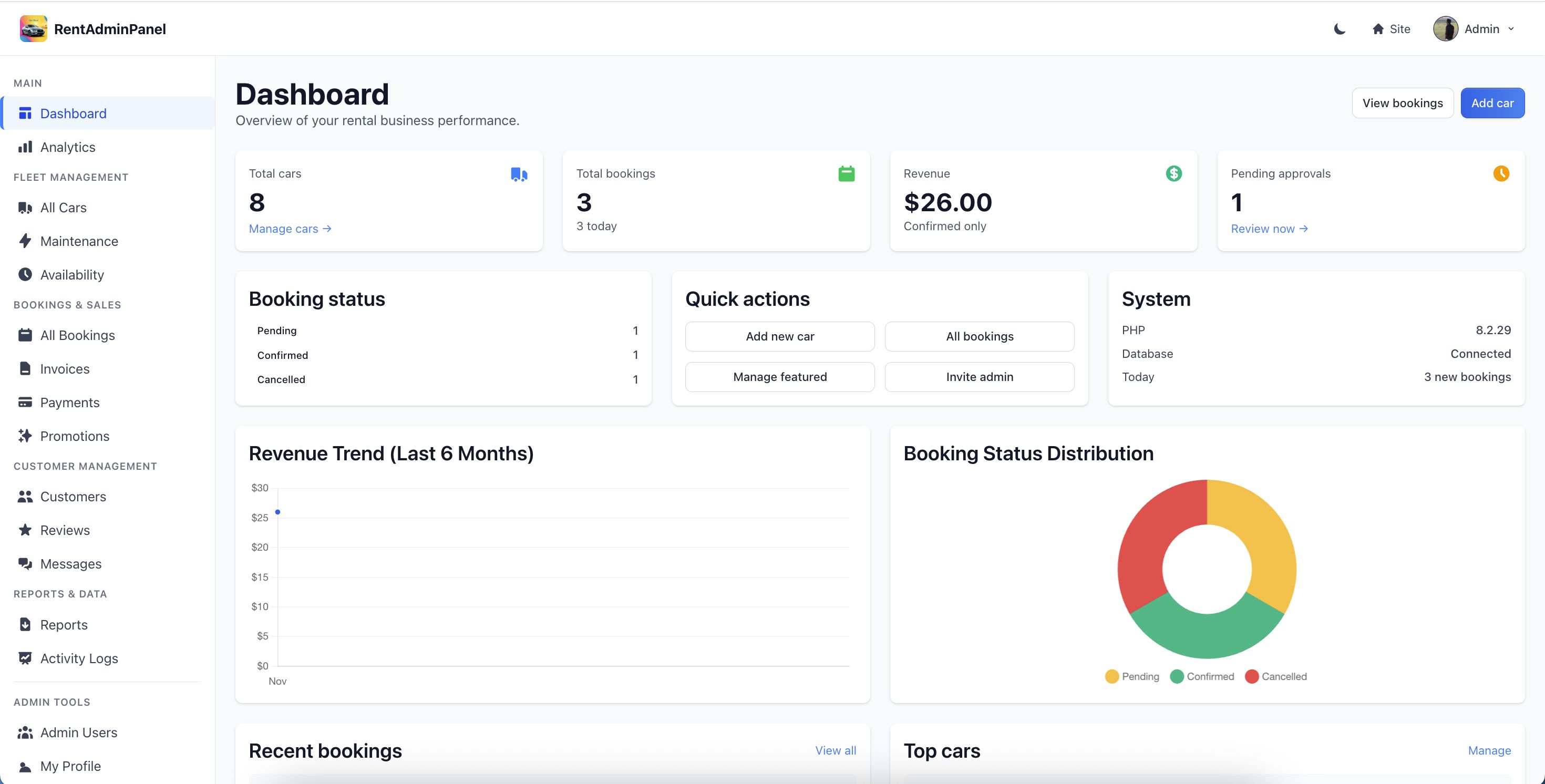Toggle dark mode with the moon icon
This screenshot has height=784, width=1545.
pyautogui.click(x=1340, y=29)
